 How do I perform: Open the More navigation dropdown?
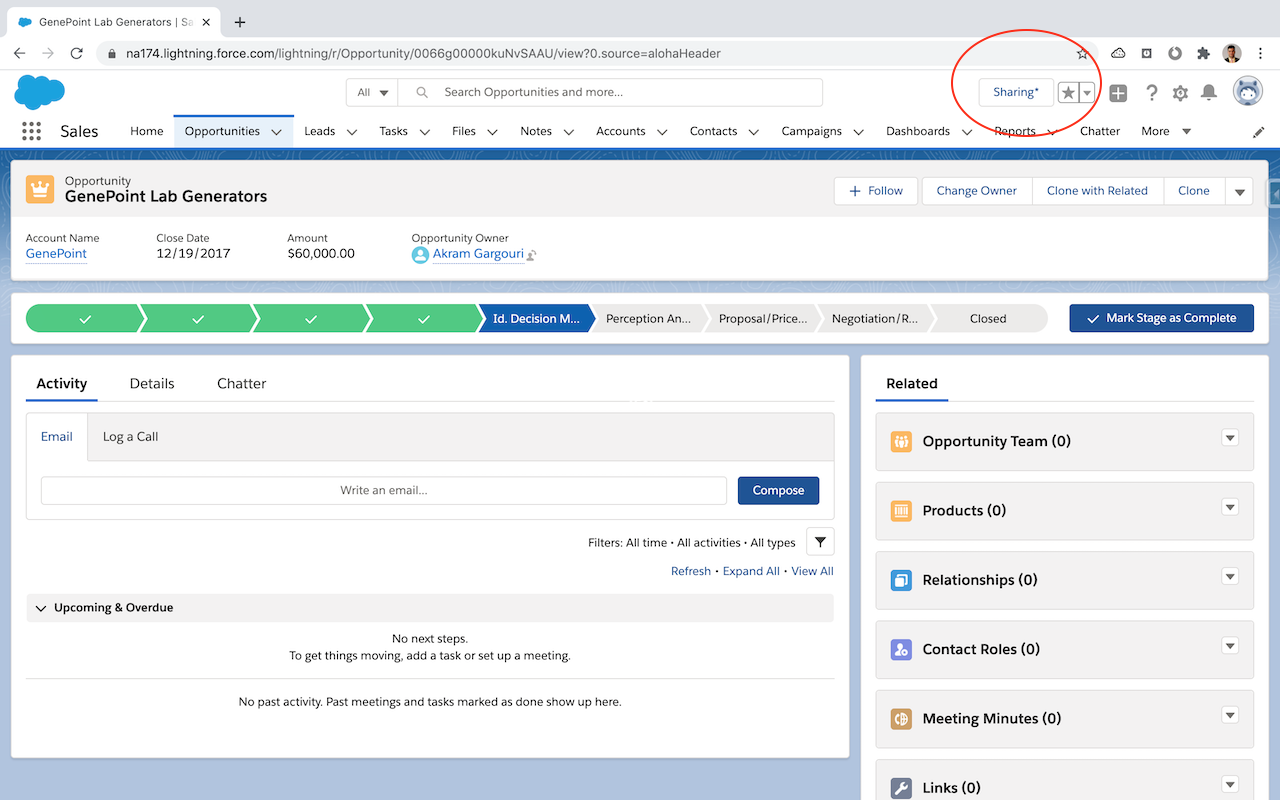[x=1166, y=131]
